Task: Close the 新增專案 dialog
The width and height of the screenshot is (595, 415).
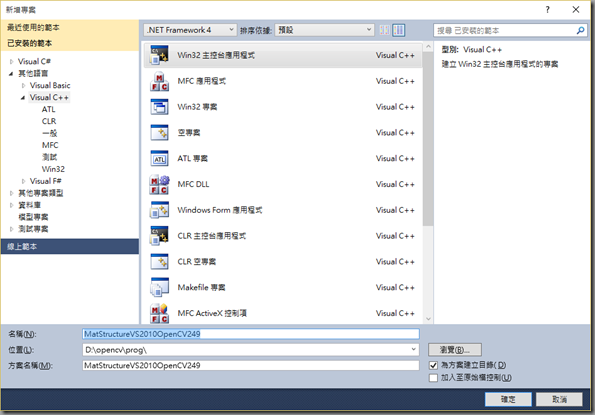Action: (x=576, y=9)
